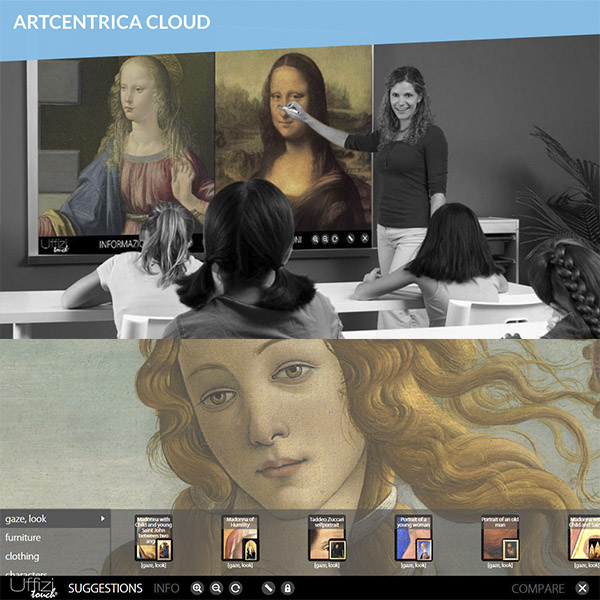Close the viewer with the X icon
The width and height of the screenshot is (600, 600).
[582, 588]
